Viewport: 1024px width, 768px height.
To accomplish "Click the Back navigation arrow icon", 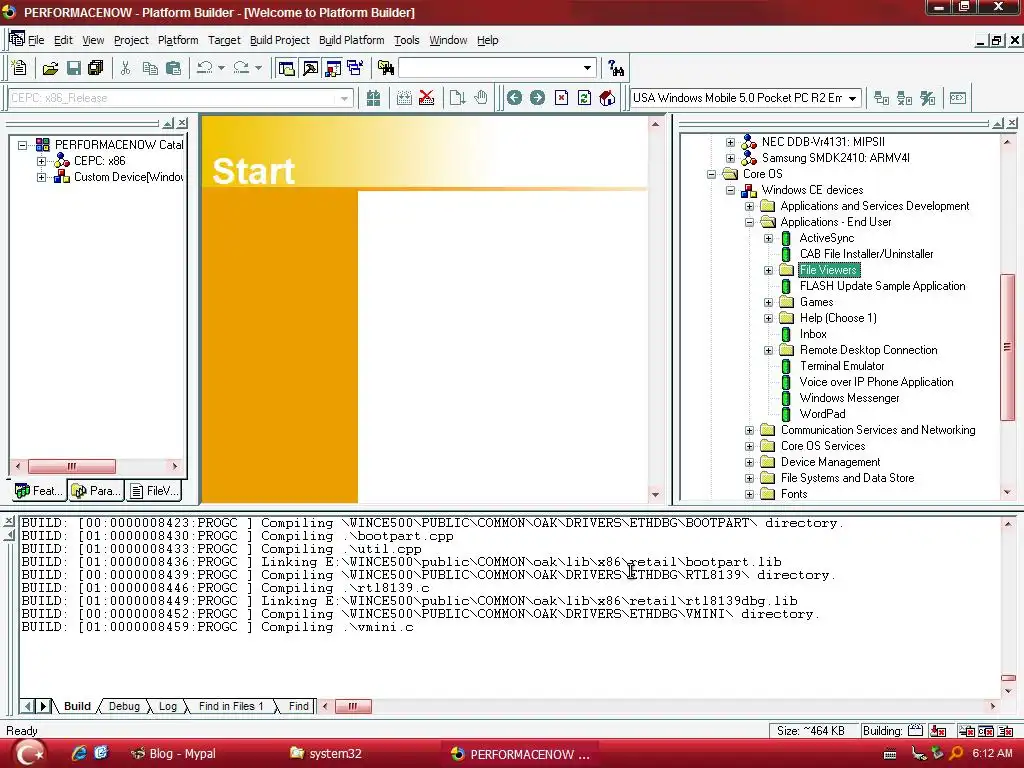I will (514, 98).
